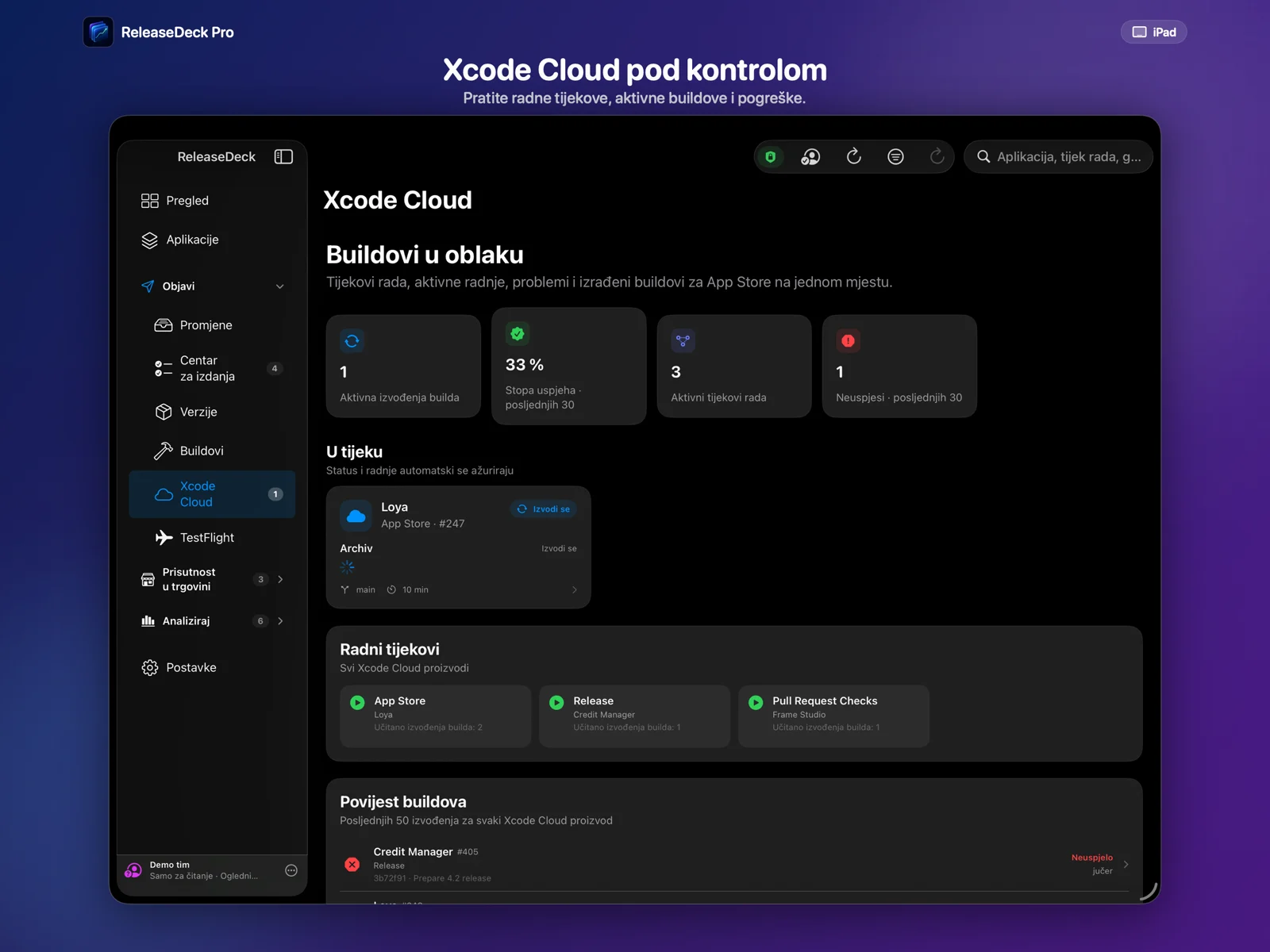Click the Centar za izdanja checklist icon

pos(164,368)
